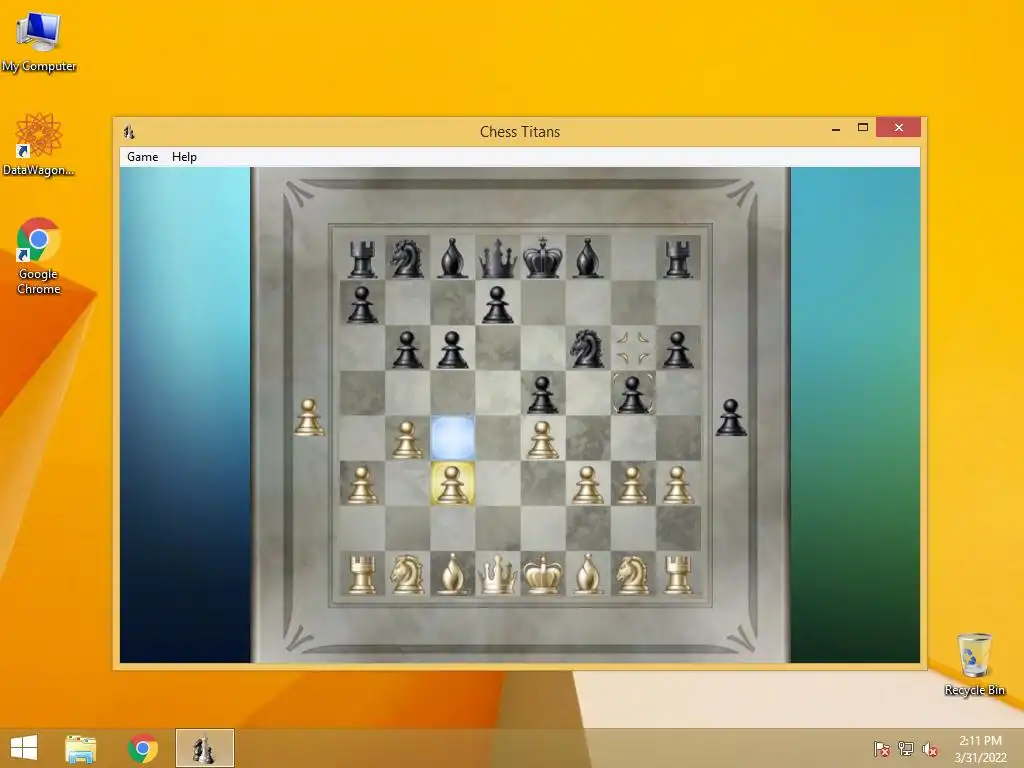Image resolution: width=1024 pixels, height=768 pixels.
Task: Select the black pawn on h6
Action: coord(678,349)
